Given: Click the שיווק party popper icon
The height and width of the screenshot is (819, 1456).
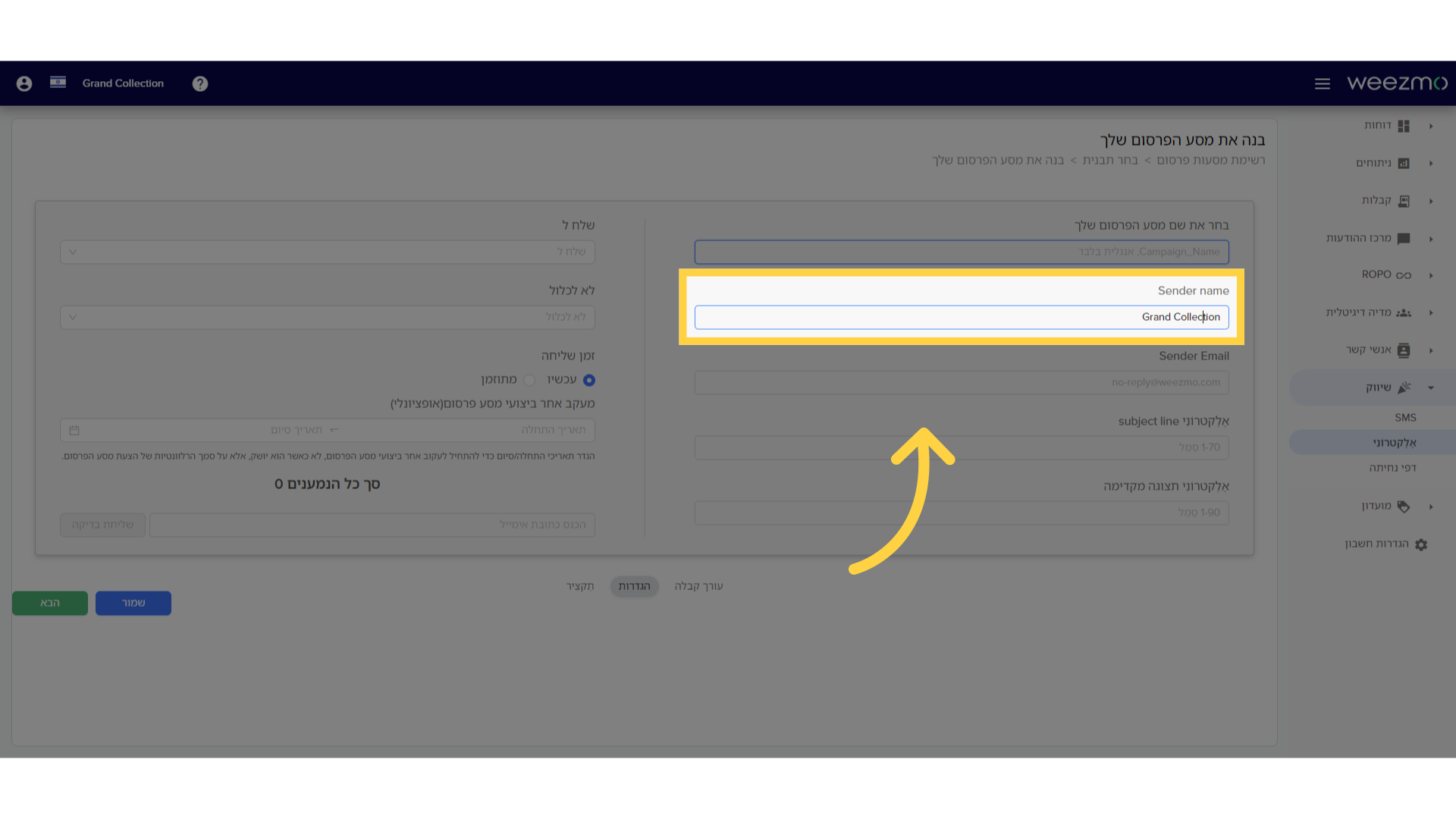Looking at the screenshot, I should 1404,388.
